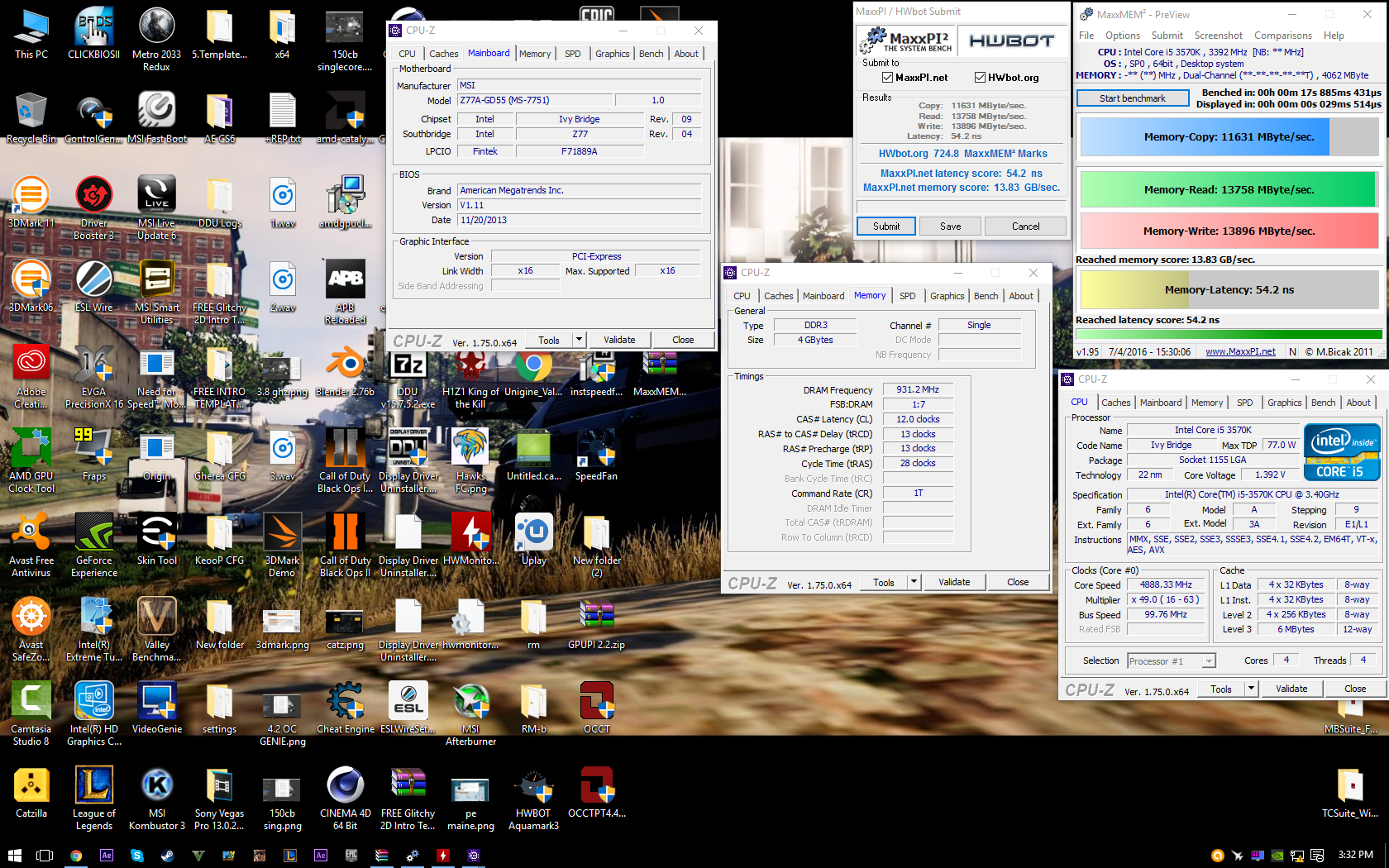Click the system clock in the taskbar

click(1356, 855)
